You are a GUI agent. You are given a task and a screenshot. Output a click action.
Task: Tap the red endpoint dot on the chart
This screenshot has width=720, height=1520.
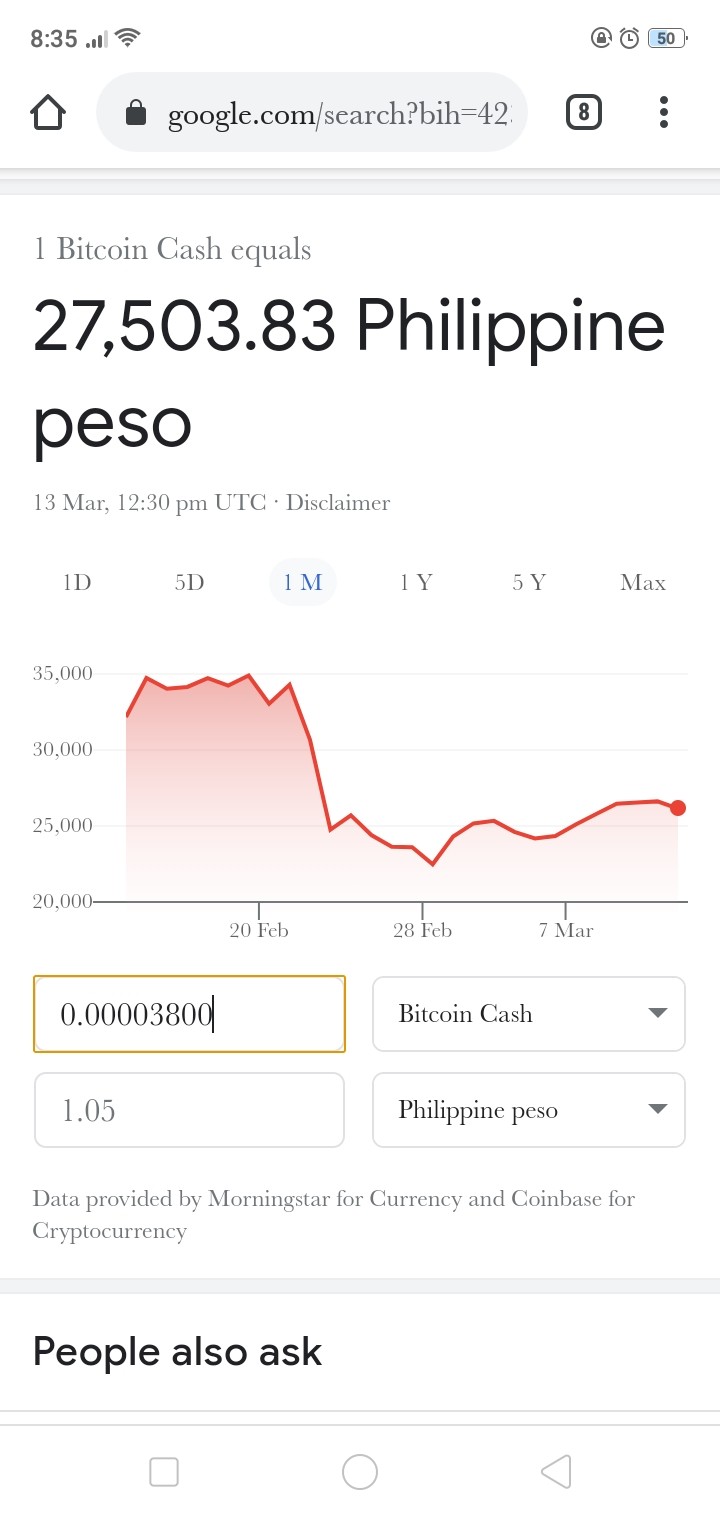coord(678,808)
